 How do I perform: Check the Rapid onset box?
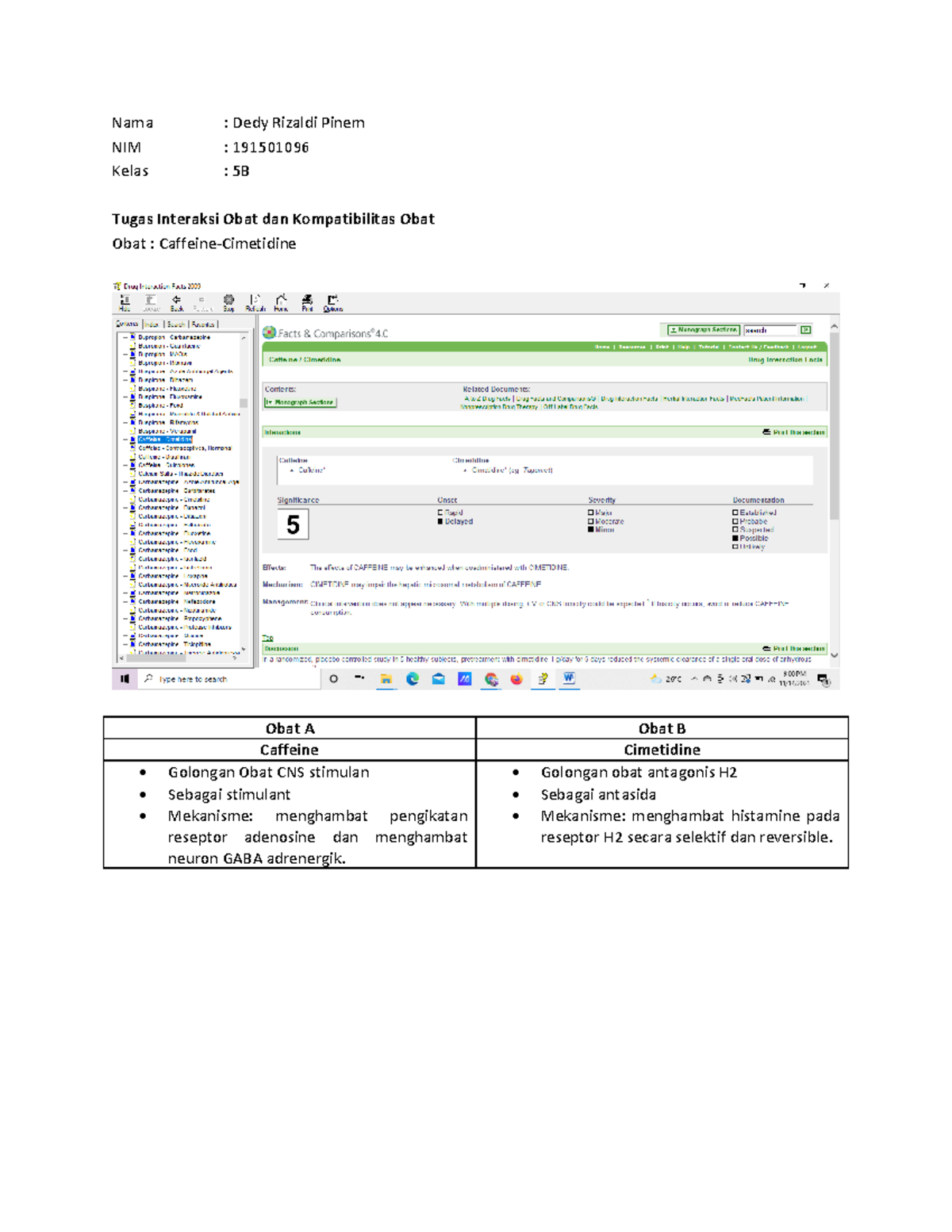pyautogui.click(x=440, y=512)
